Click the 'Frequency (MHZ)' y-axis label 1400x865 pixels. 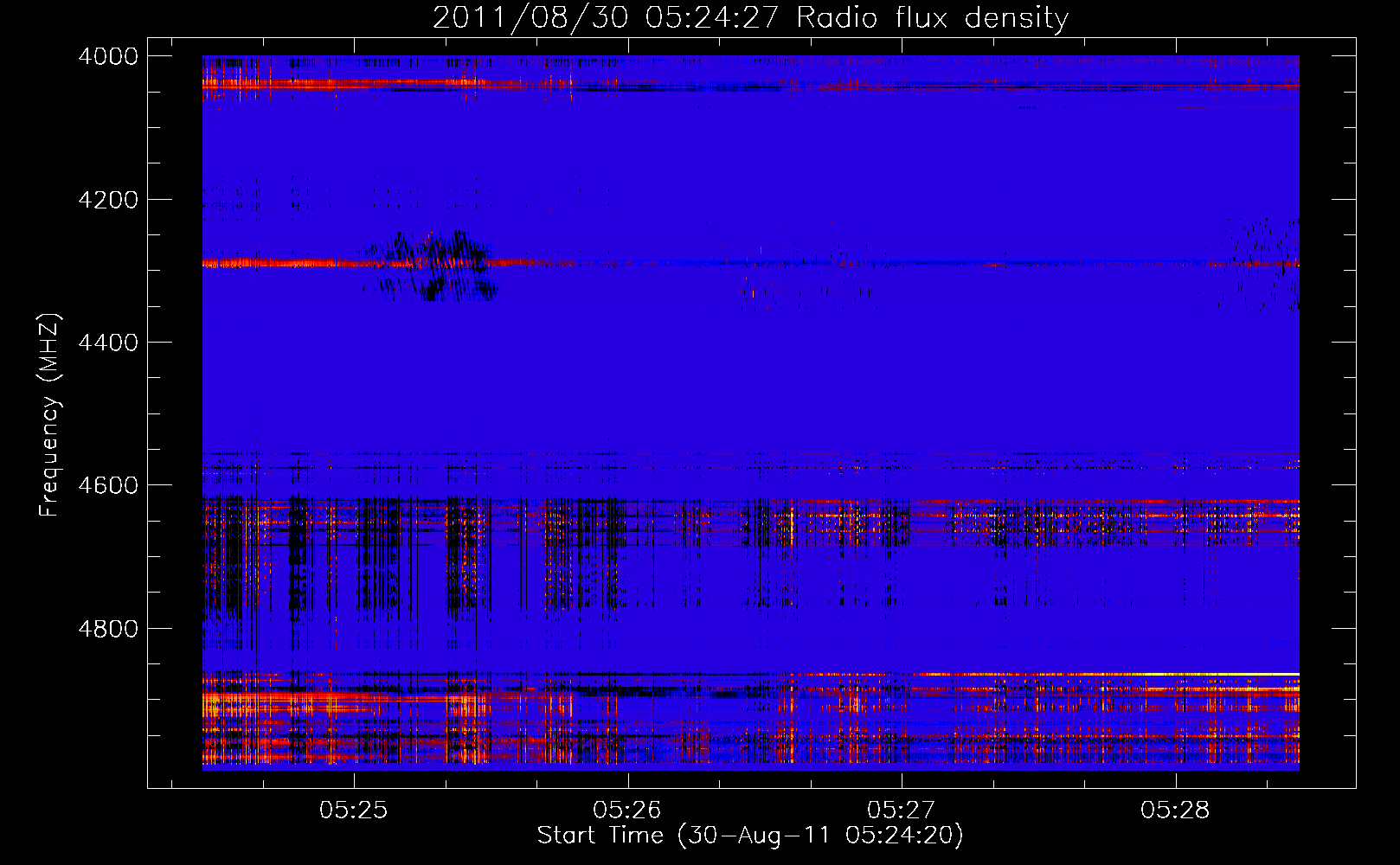[x=50, y=415]
